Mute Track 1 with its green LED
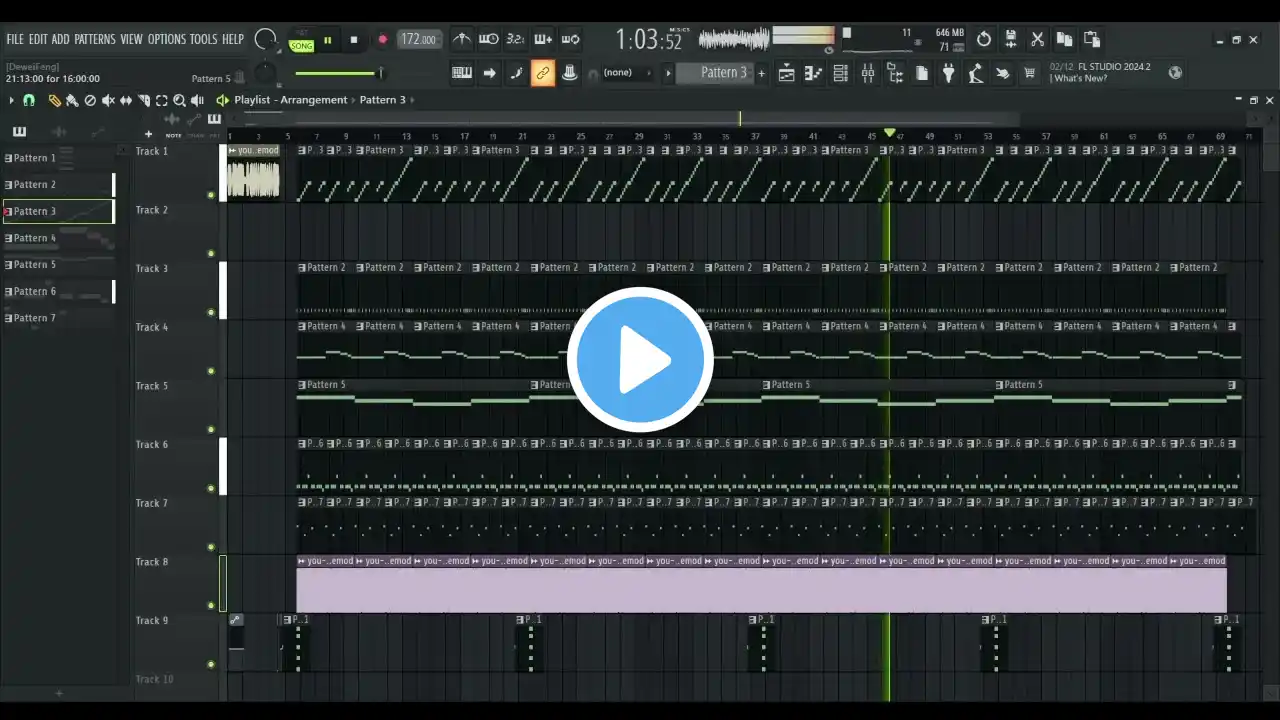The image size is (1280, 720). (211, 195)
